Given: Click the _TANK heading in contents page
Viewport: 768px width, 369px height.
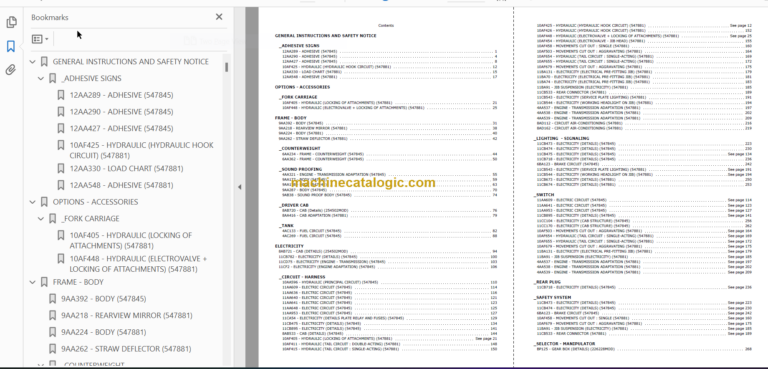Looking at the screenshot, I should pos(287,225).
